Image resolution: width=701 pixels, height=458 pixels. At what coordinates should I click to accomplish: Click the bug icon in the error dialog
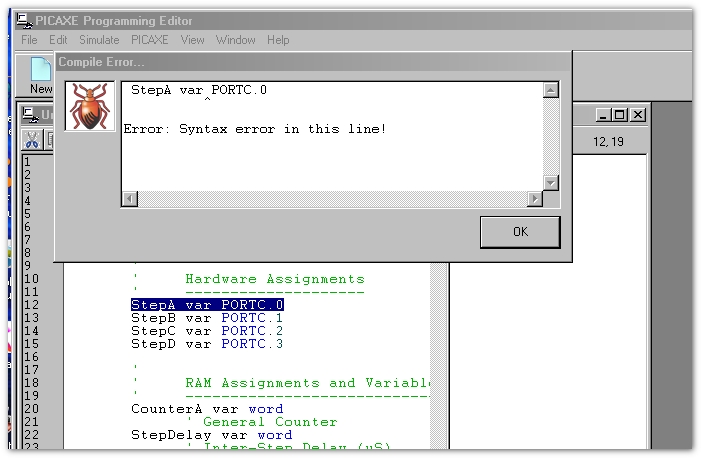(x=90, y=106)
